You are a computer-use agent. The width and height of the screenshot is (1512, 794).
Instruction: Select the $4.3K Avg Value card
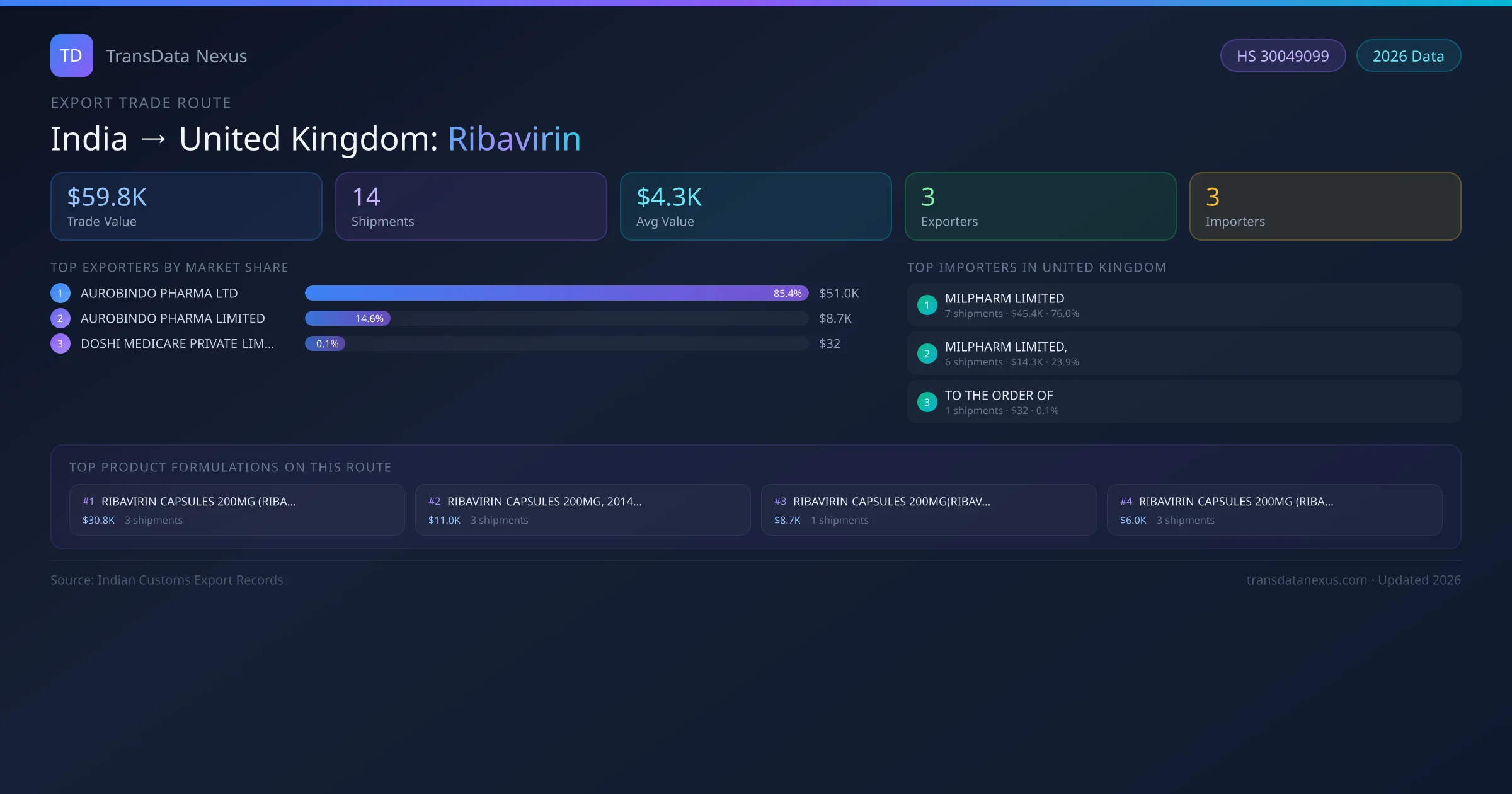coord(755,206)
